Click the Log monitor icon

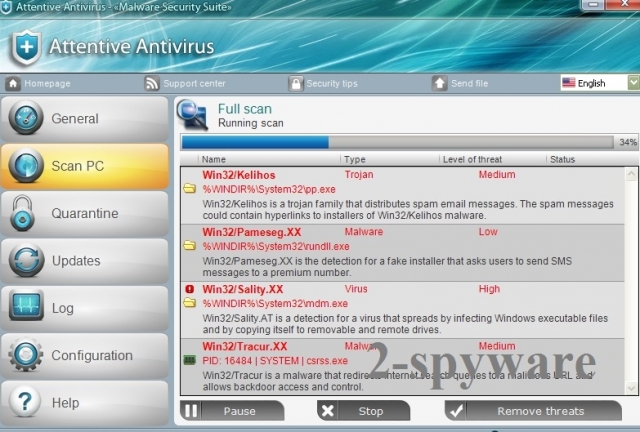tap(26, 305)
